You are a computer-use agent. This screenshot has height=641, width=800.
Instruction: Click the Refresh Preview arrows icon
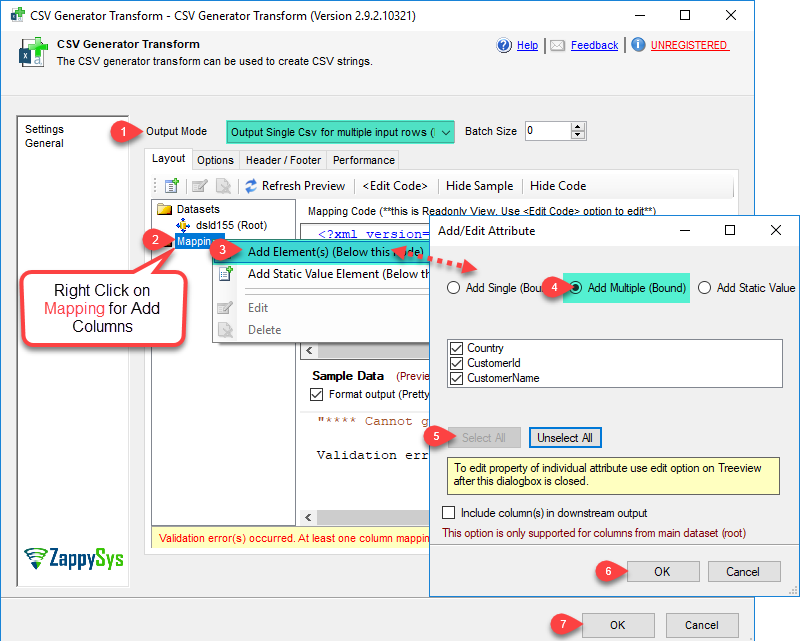[251, 186]
